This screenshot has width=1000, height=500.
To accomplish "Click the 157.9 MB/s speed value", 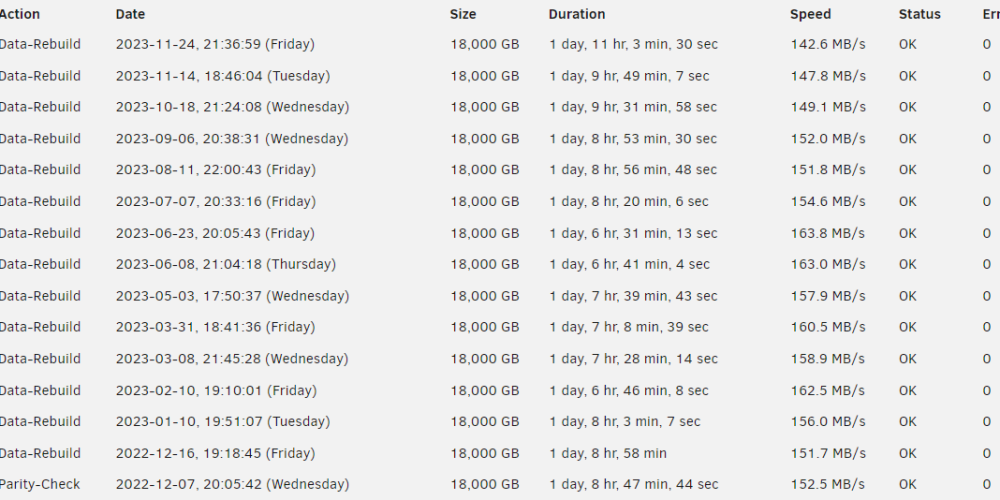I will click(828, 296).
